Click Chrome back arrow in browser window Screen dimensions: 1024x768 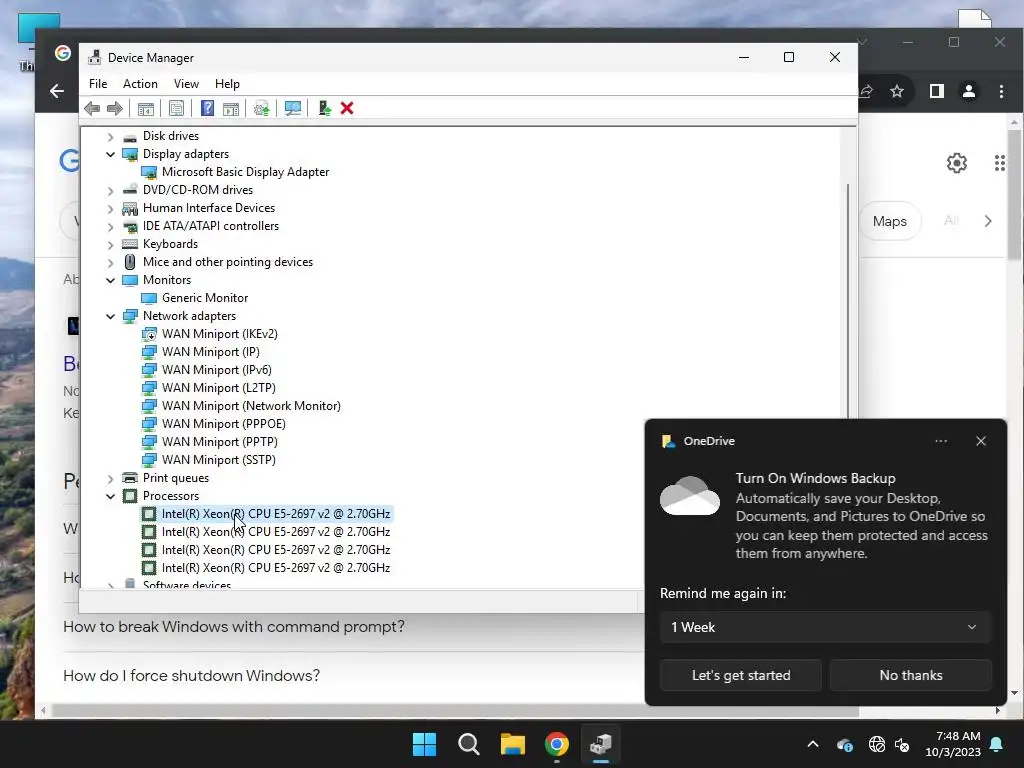coord(57,91)
